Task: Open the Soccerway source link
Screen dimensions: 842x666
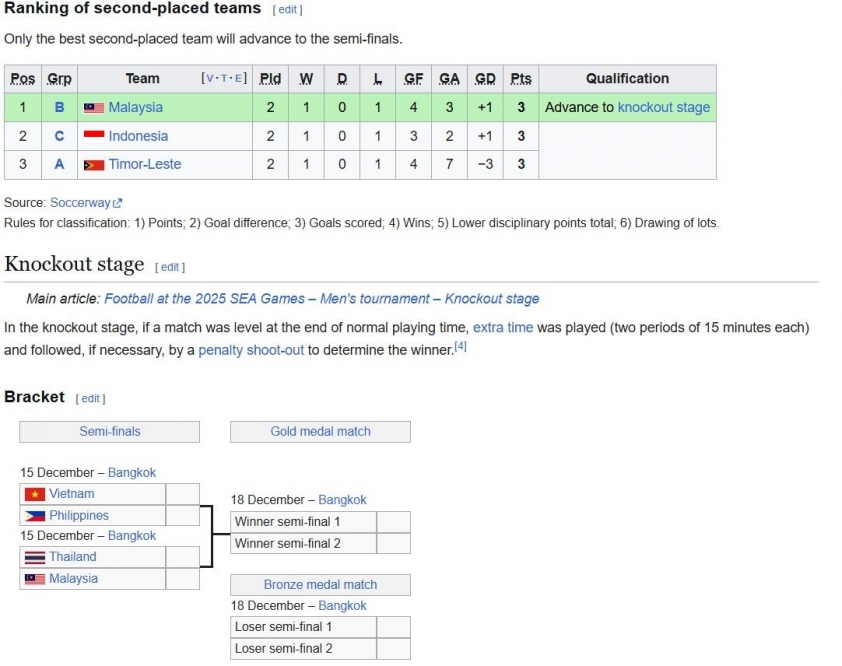Action: click(x=80, y=203)
